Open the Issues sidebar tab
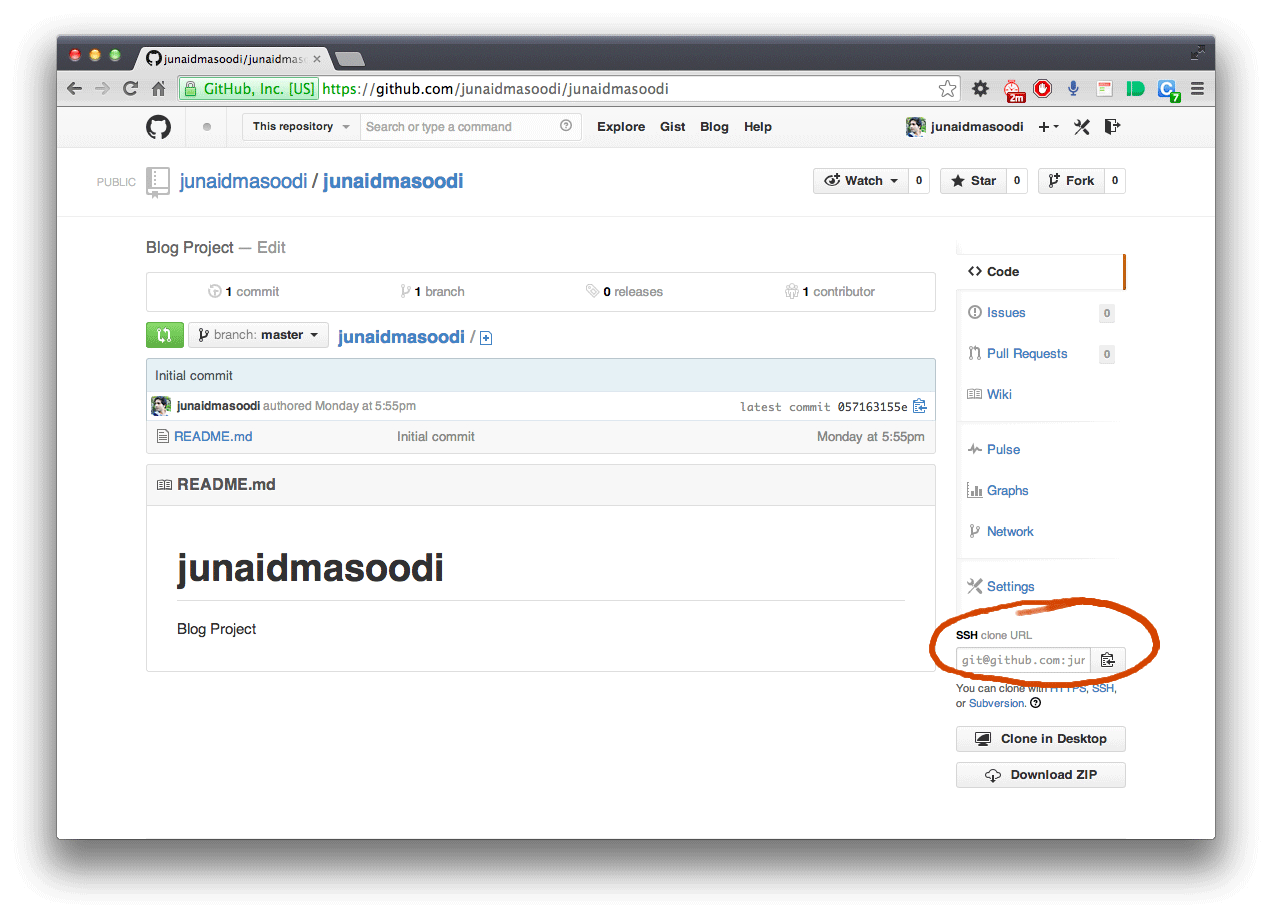Image resolution: width=1272 pixels, height=918 pixels. click(1006, 313)
